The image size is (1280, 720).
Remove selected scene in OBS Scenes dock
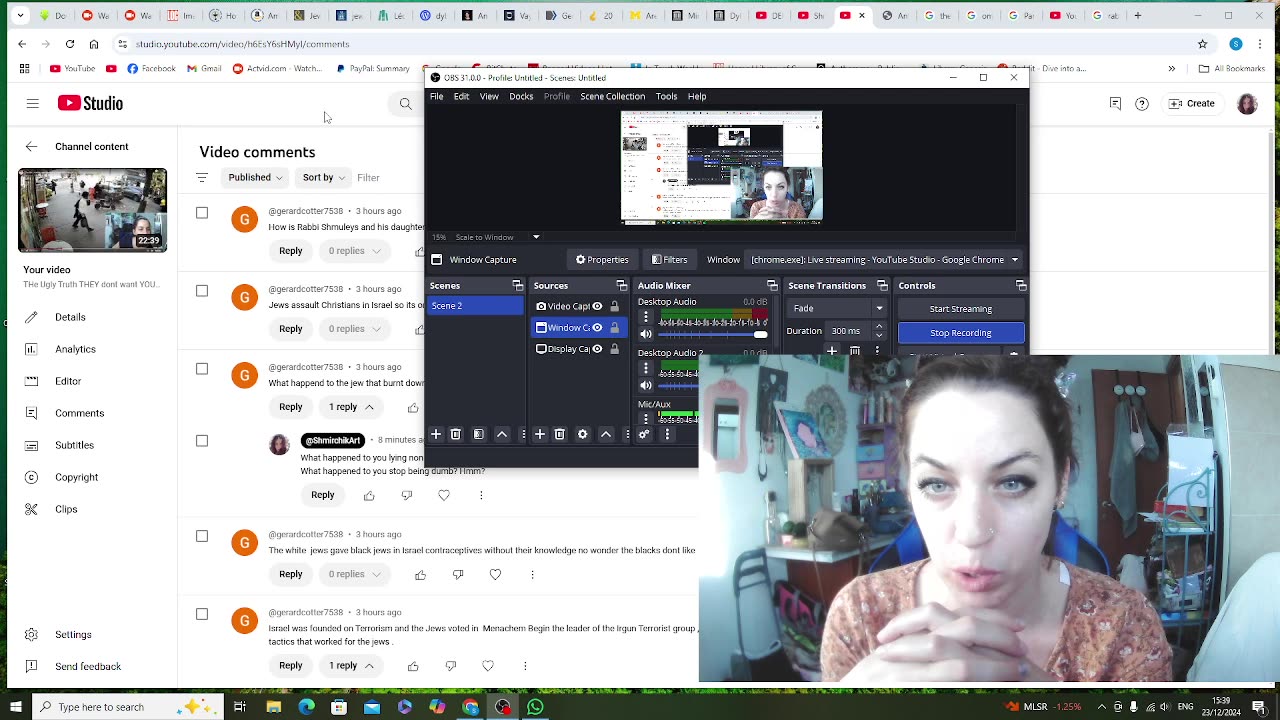pyautogui.click(x=455, y=434)
